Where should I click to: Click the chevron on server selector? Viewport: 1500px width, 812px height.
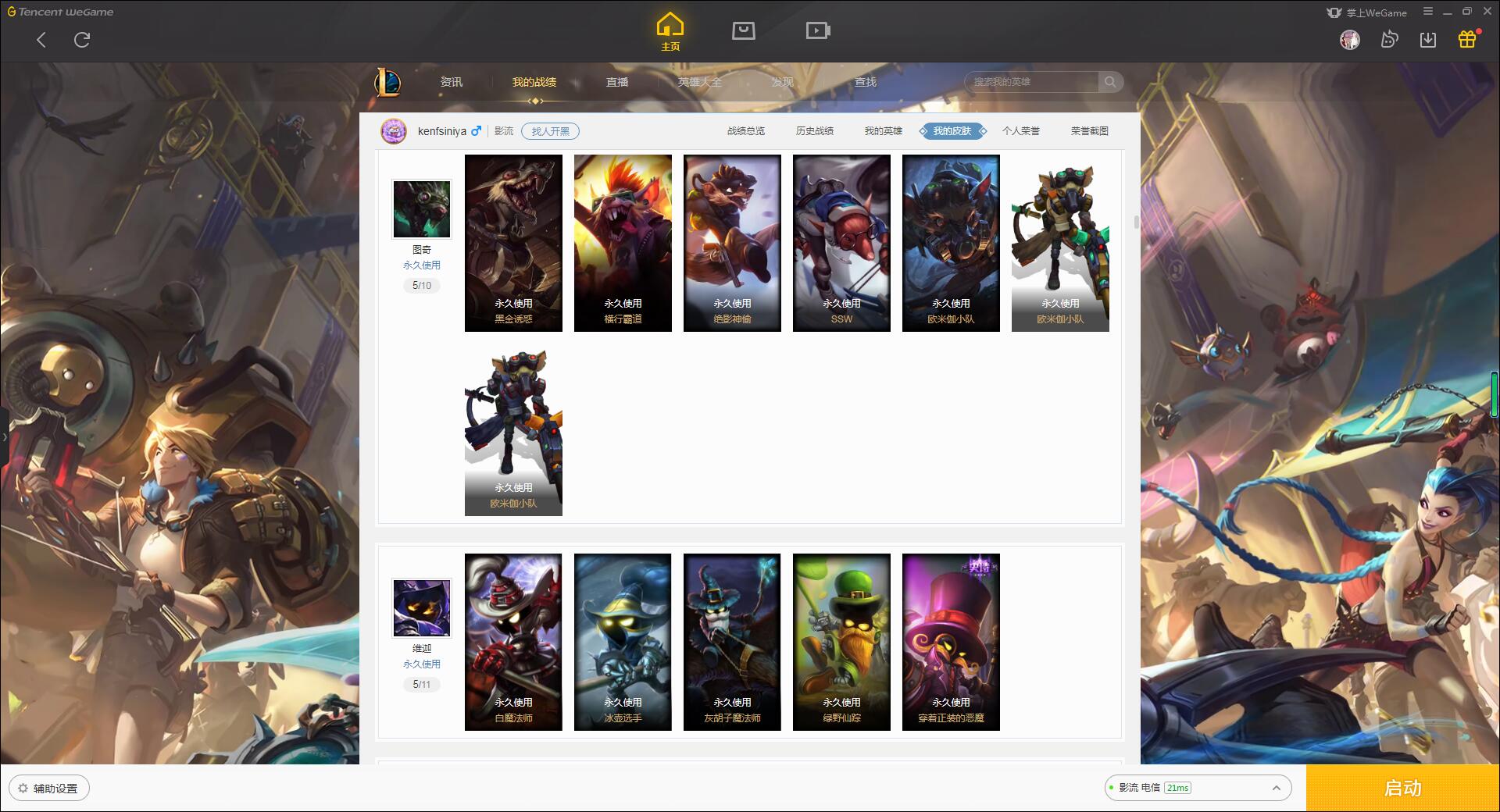(x=1277, y=788)
